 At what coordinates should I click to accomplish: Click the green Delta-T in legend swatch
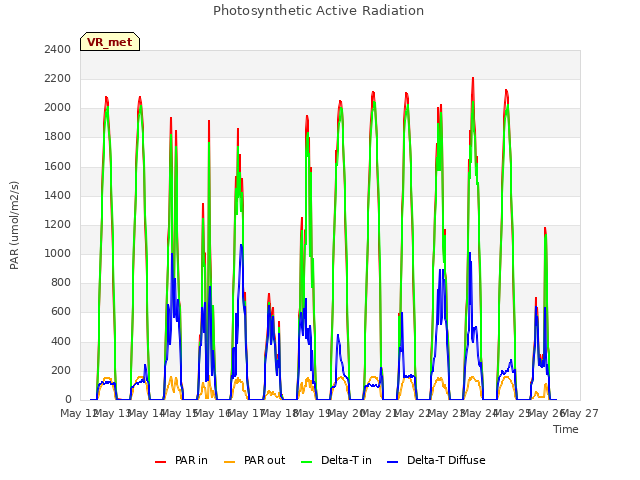(x=307, y=462)
